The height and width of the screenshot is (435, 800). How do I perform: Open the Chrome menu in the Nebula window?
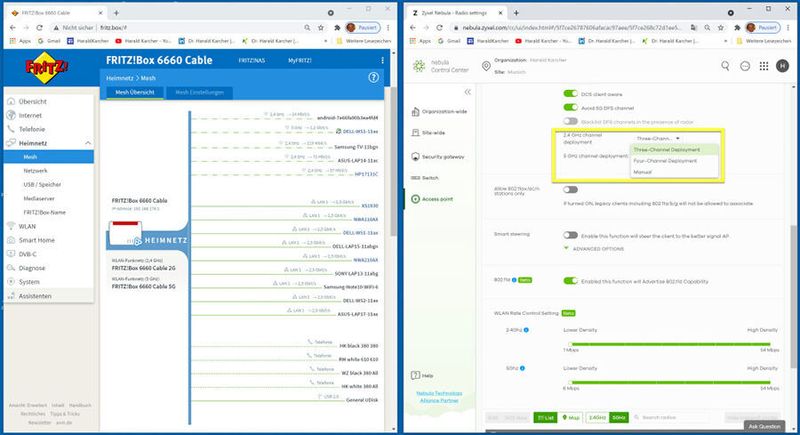(788, 28)
